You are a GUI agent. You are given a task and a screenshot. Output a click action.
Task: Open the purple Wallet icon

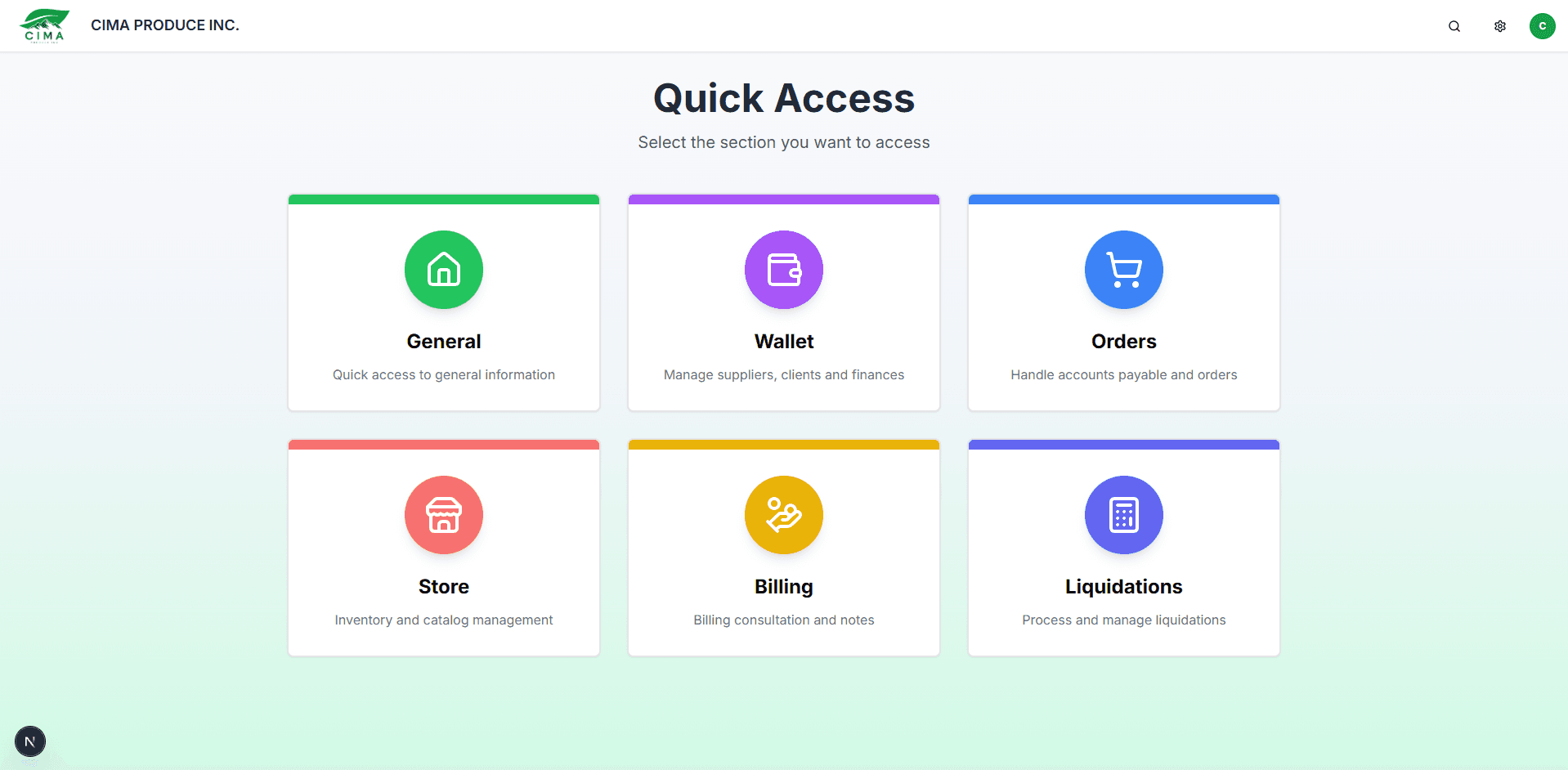click(783, 270)
